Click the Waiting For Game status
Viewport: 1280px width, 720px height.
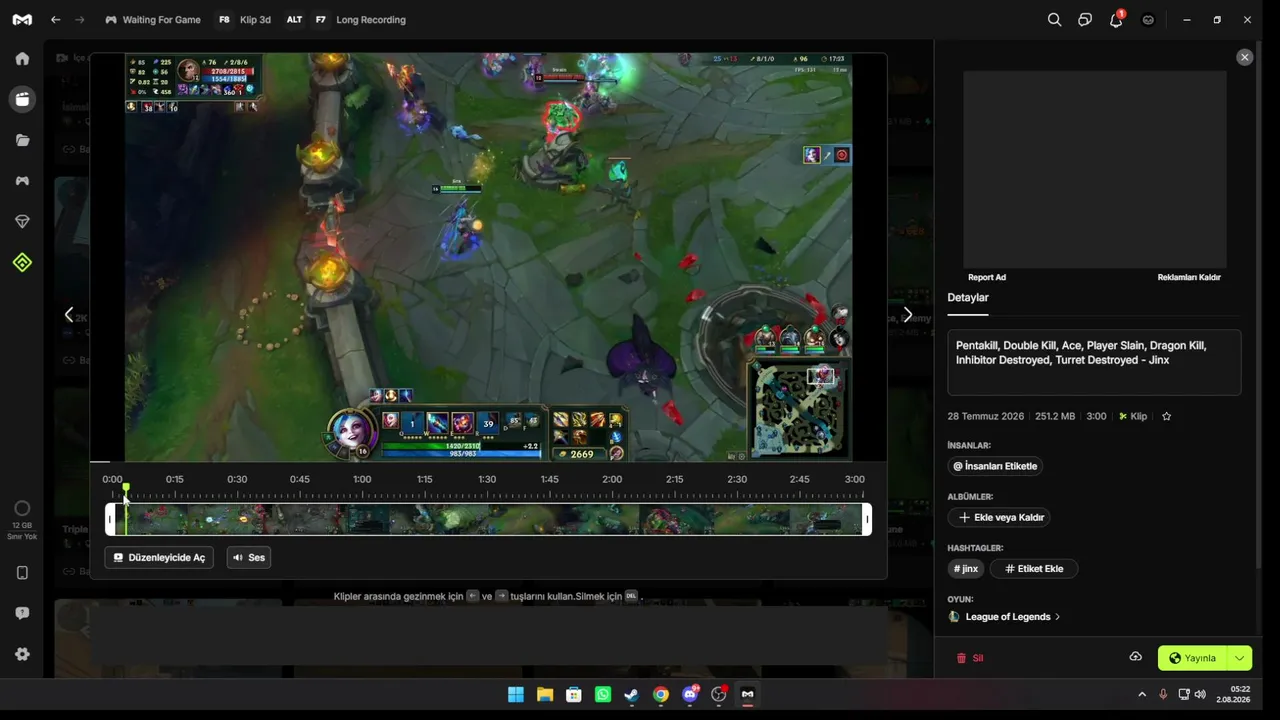click(x=152, y=20)
